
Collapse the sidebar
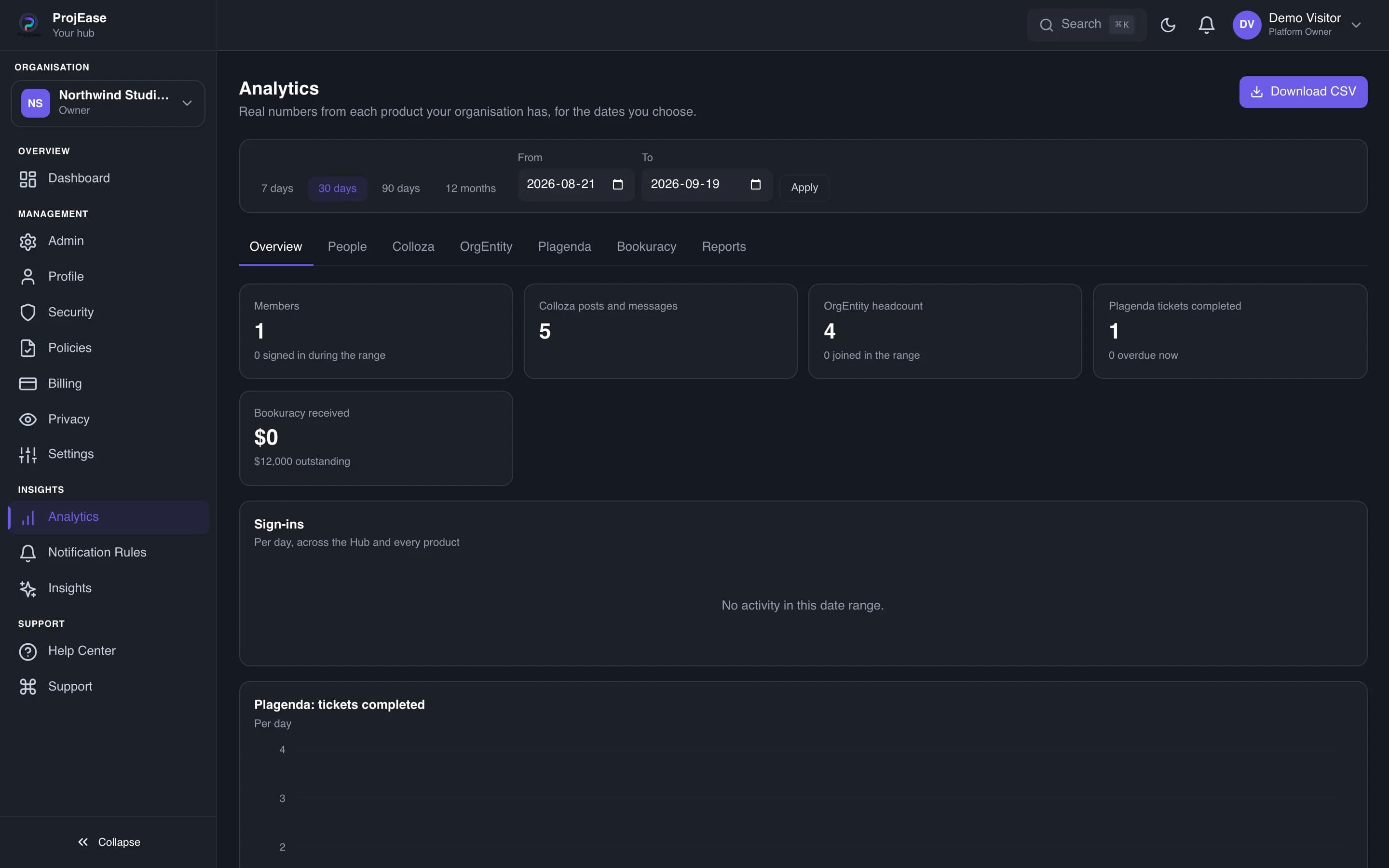[109, 842]
